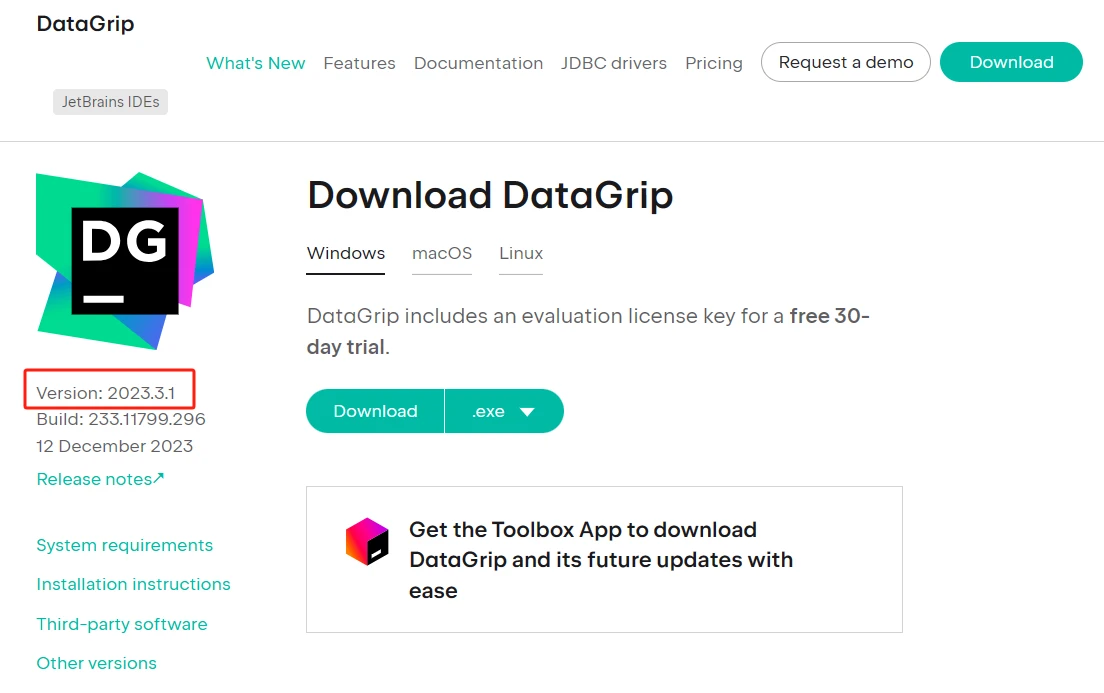
Task: Click the DataGrip DG logo image
Action: pyautogui.click(x=125, y=261)
